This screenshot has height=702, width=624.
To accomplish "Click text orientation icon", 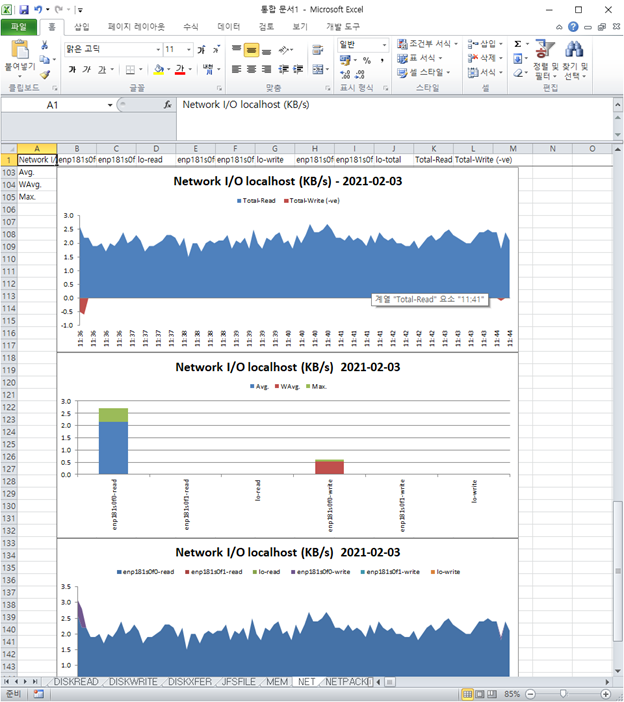I will (283, 50).
